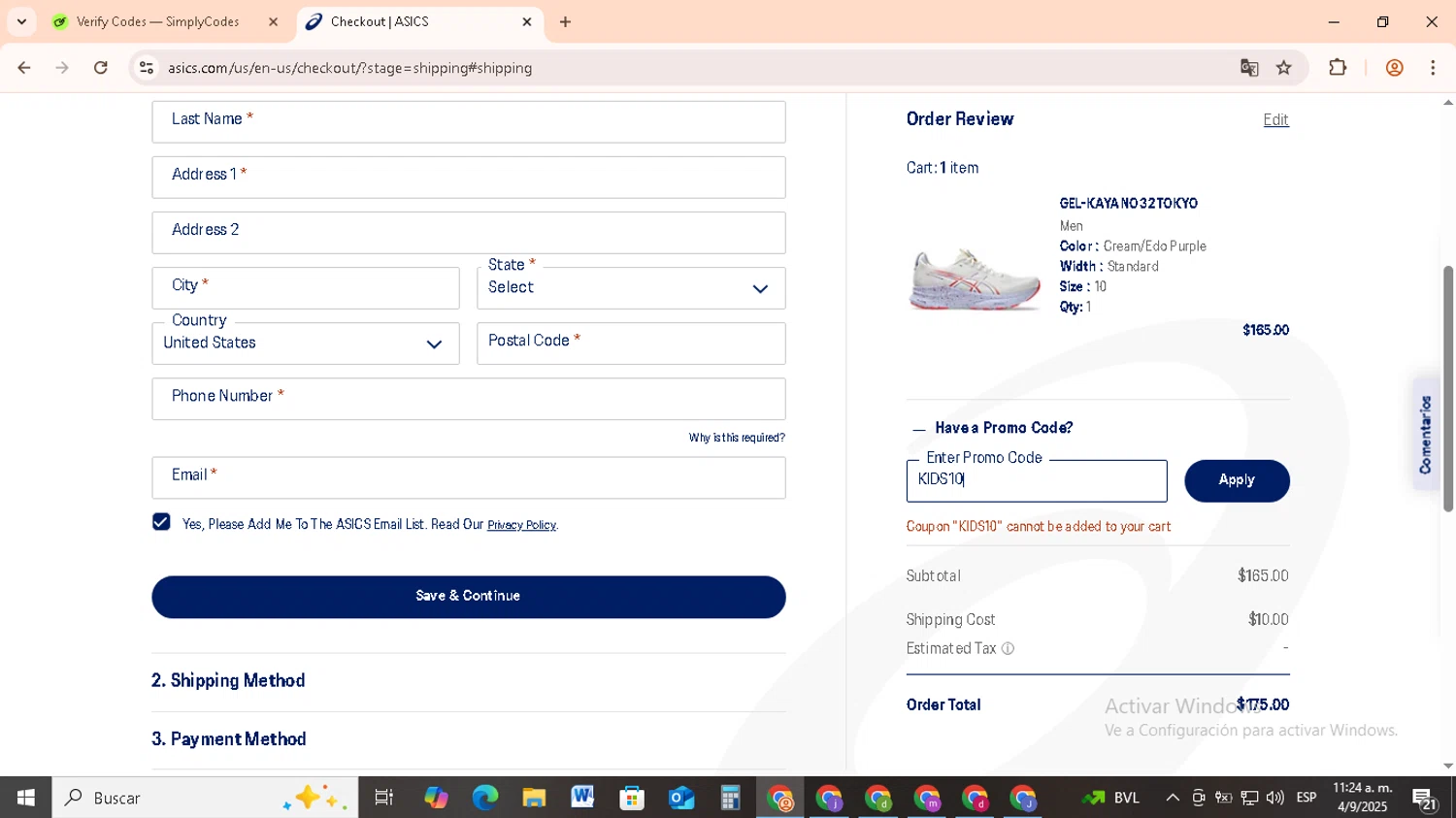This screenshot has height=818, width=1456.
Task: Click the Address 1 input field
Action: (x=469, y=178)
